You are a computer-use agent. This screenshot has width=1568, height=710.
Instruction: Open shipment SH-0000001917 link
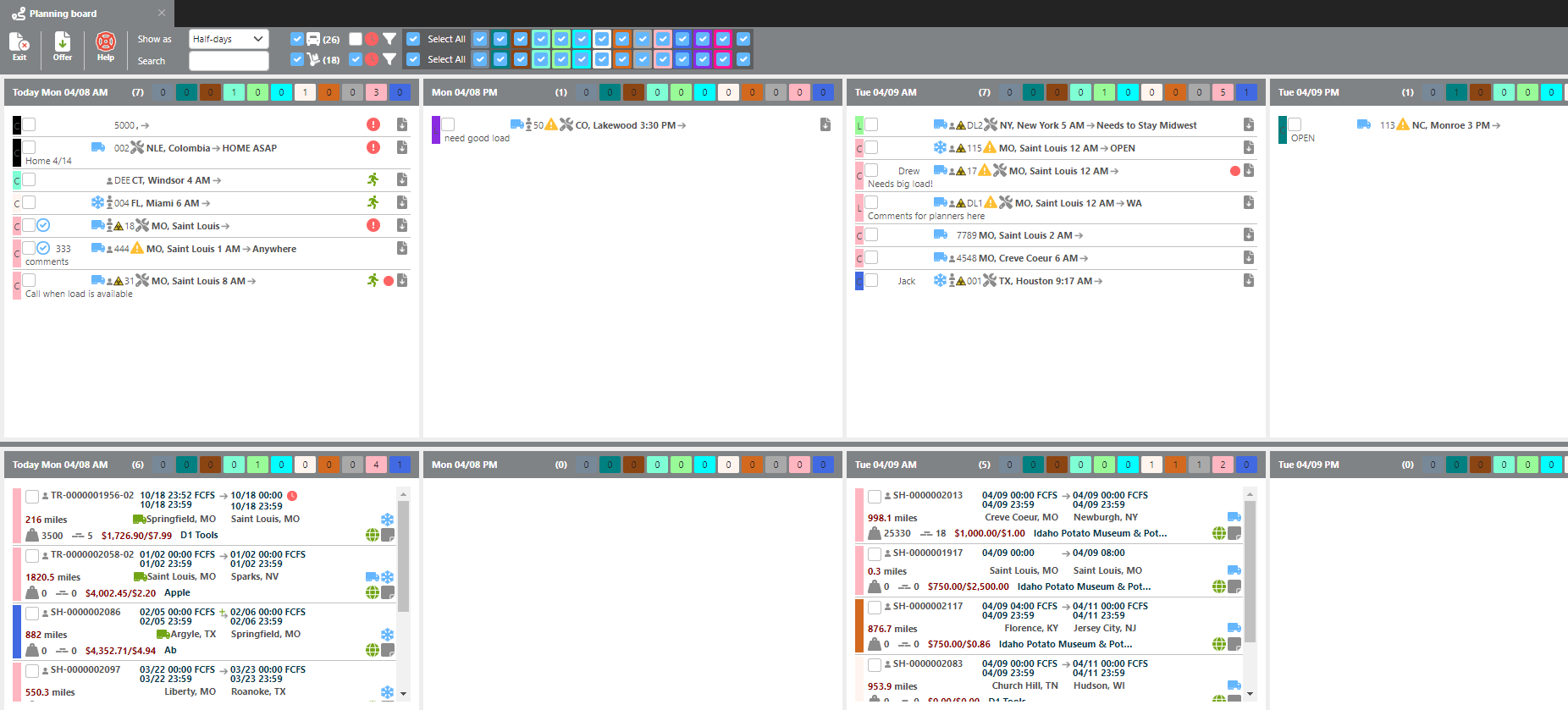pyautogui.click(x=927, y=553)
